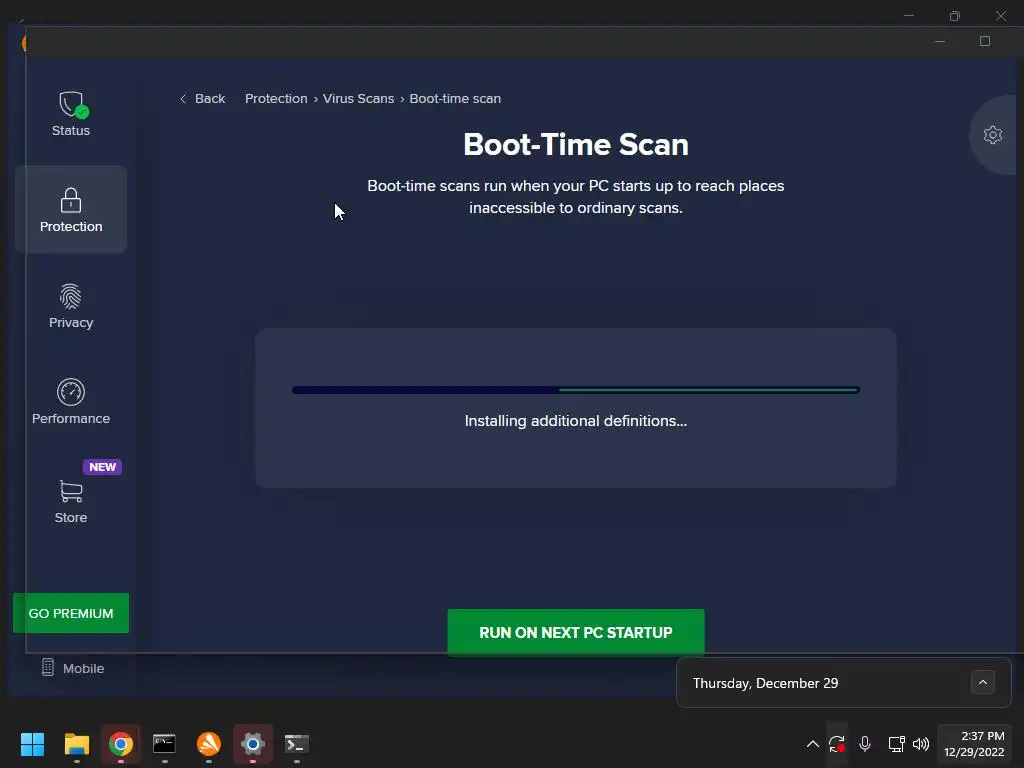Click the Boot-Time Scan heading
Screen dimensions: 1024x768
[575, 144]
